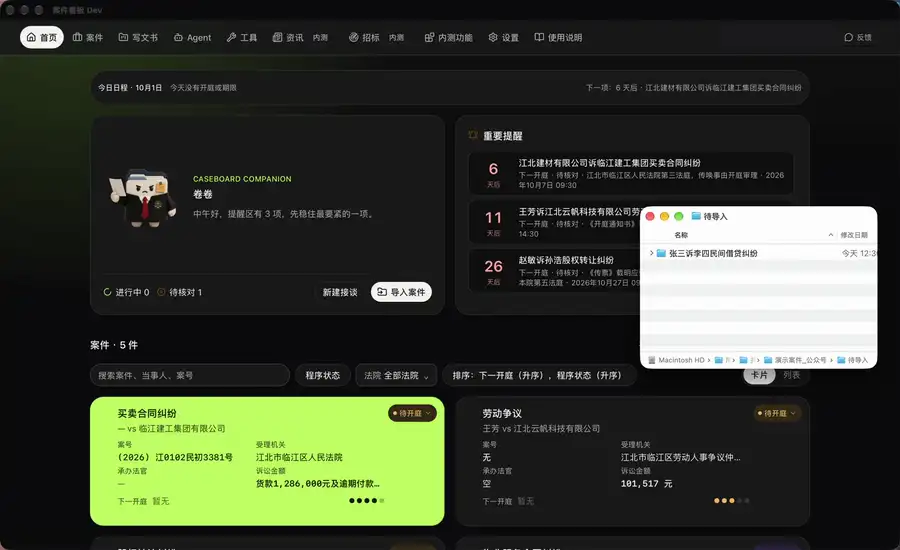Click the search box 搜索案件、当事人、案号
The width and height of the screenshot is (900, 550).
click(190, 375)
